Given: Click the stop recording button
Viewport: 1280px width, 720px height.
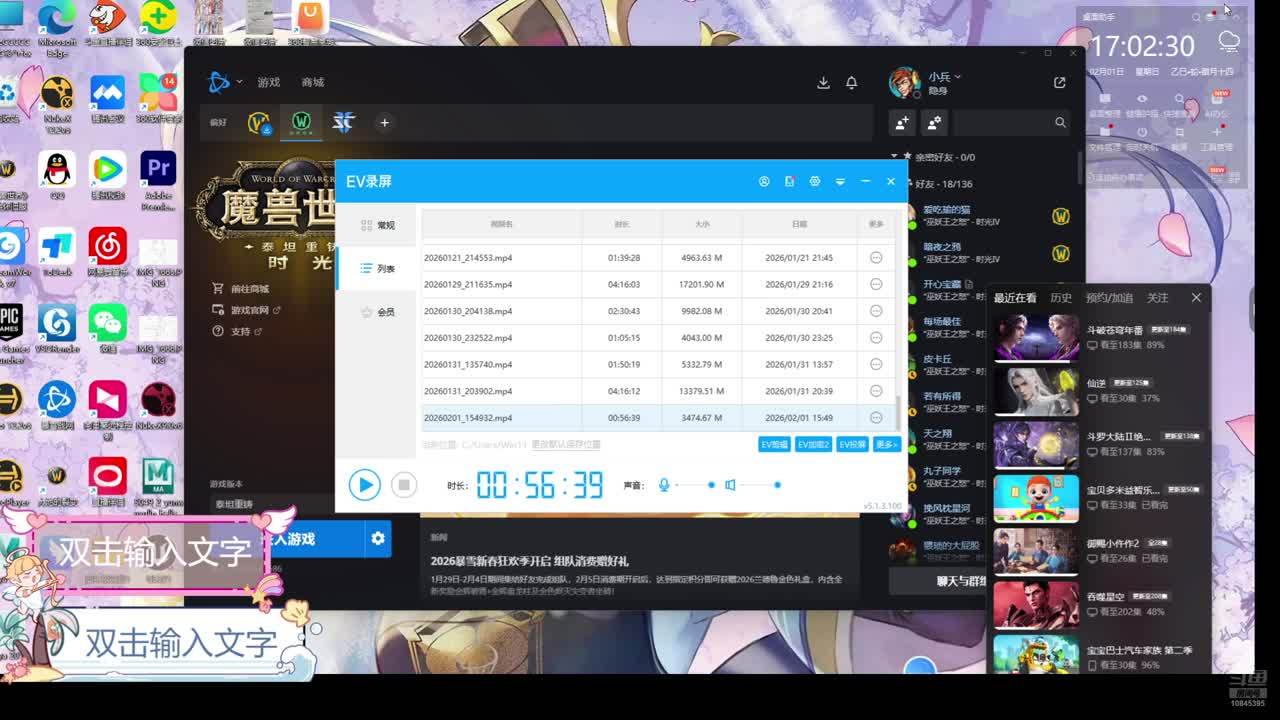Looking at the screenshot, I should click(403, 485).
